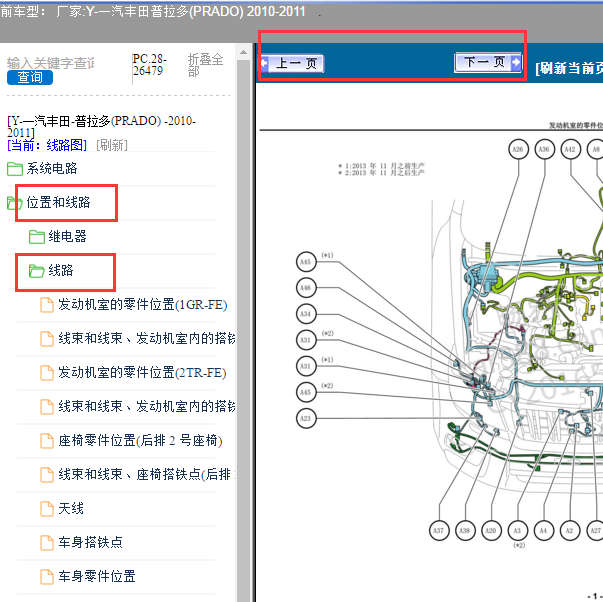Go to previous page with 上一页
Image resolution: width=603 pixels, height=602 pixels.
[x=292, y=63]
